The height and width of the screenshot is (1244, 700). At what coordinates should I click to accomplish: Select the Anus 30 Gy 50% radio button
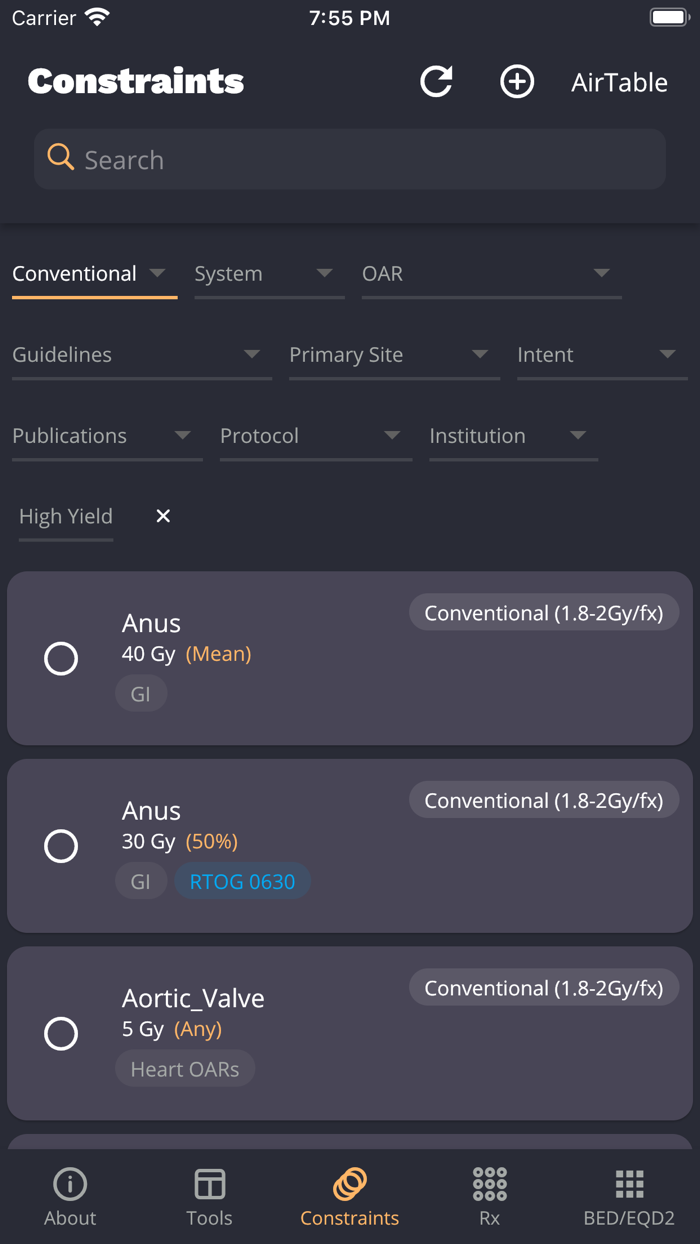pos(61,846)
